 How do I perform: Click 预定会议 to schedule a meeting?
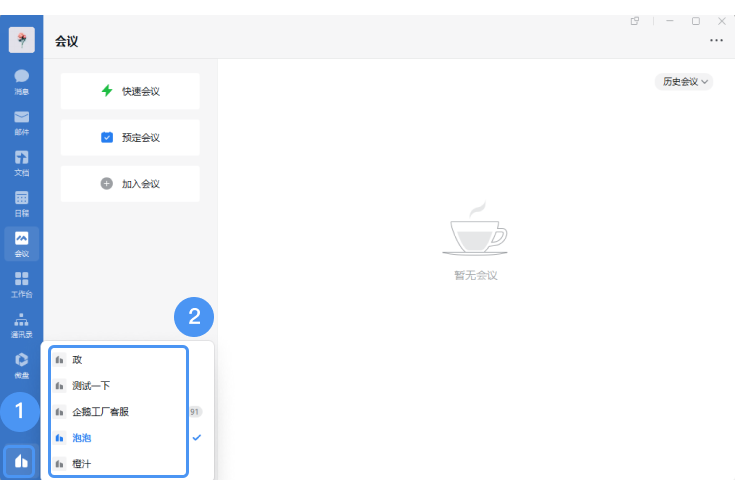pos(130,138)
